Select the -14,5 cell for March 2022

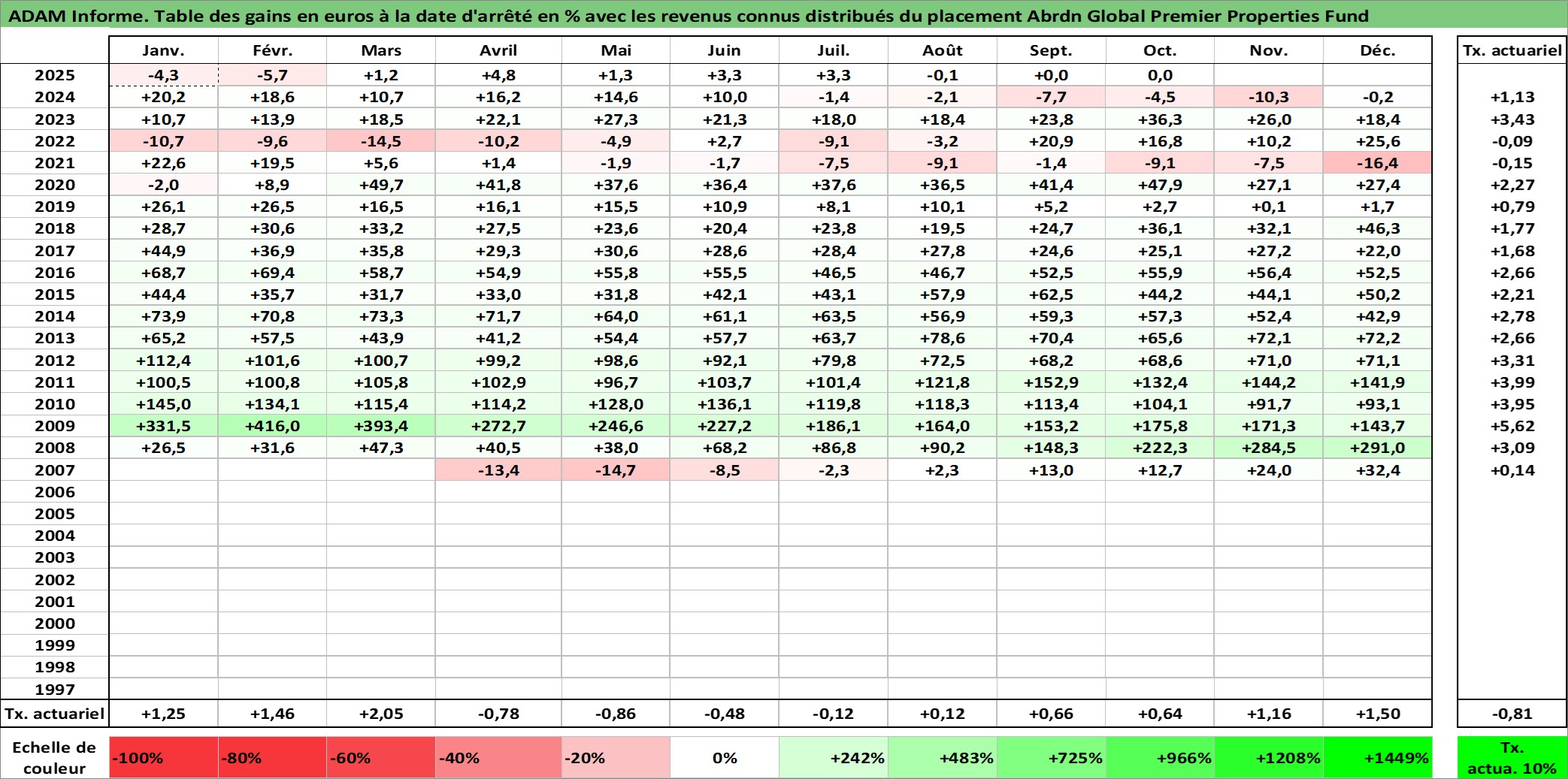pyautogui.click(x=381, y=141)
